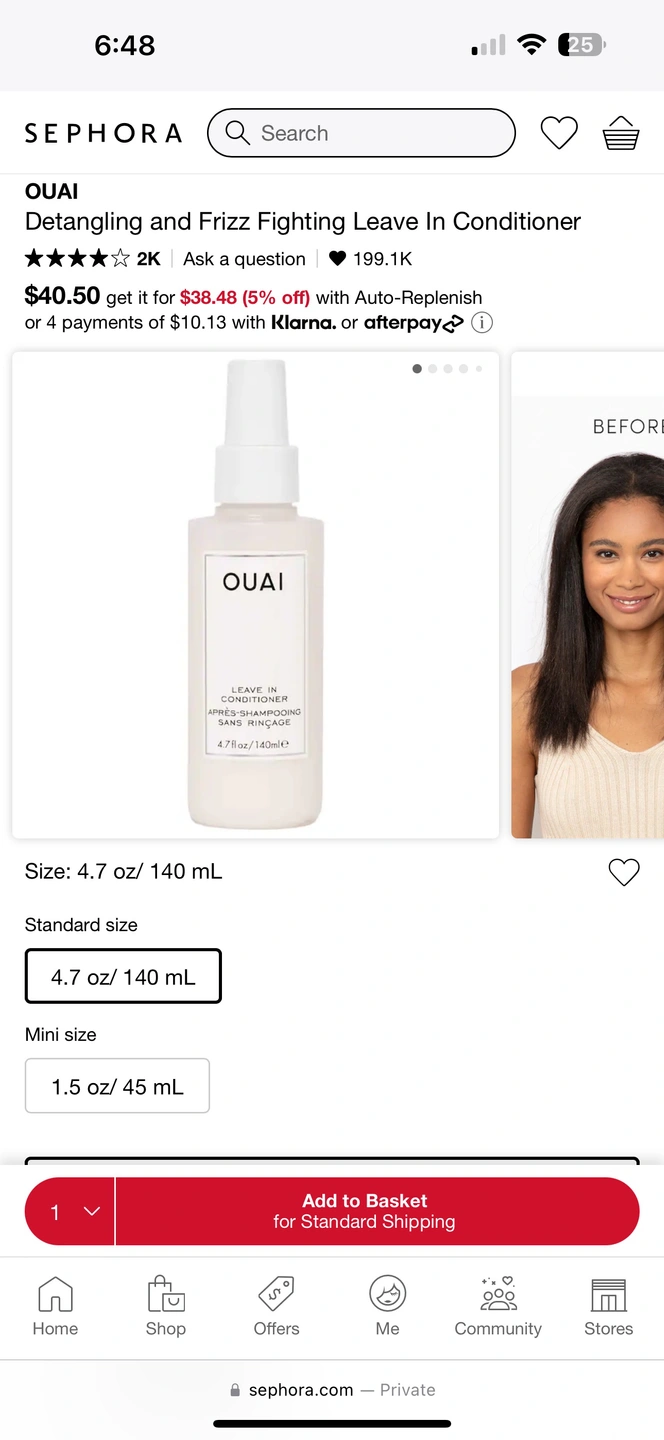Select the Mini 1.5 oz/ 45 mL size
The width and height of the screenshot is (664, 1440).
point(117,1086)
